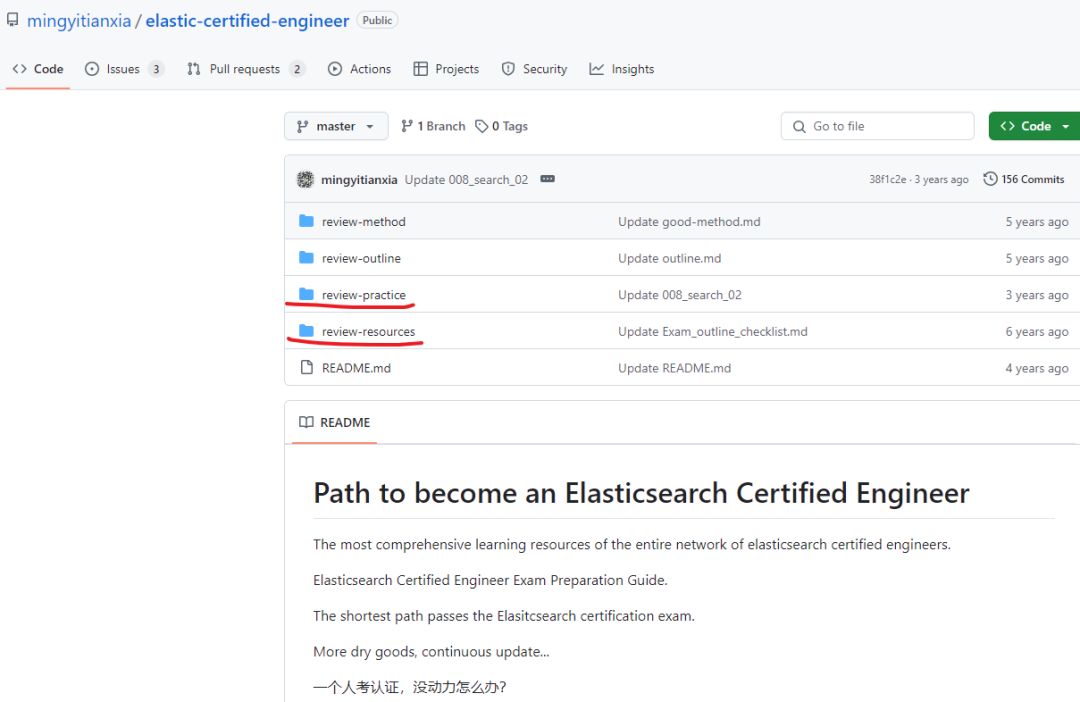Click the review-practice folder icon
The width and height of the screenshot is (1080, 702).
pos(307,294)
